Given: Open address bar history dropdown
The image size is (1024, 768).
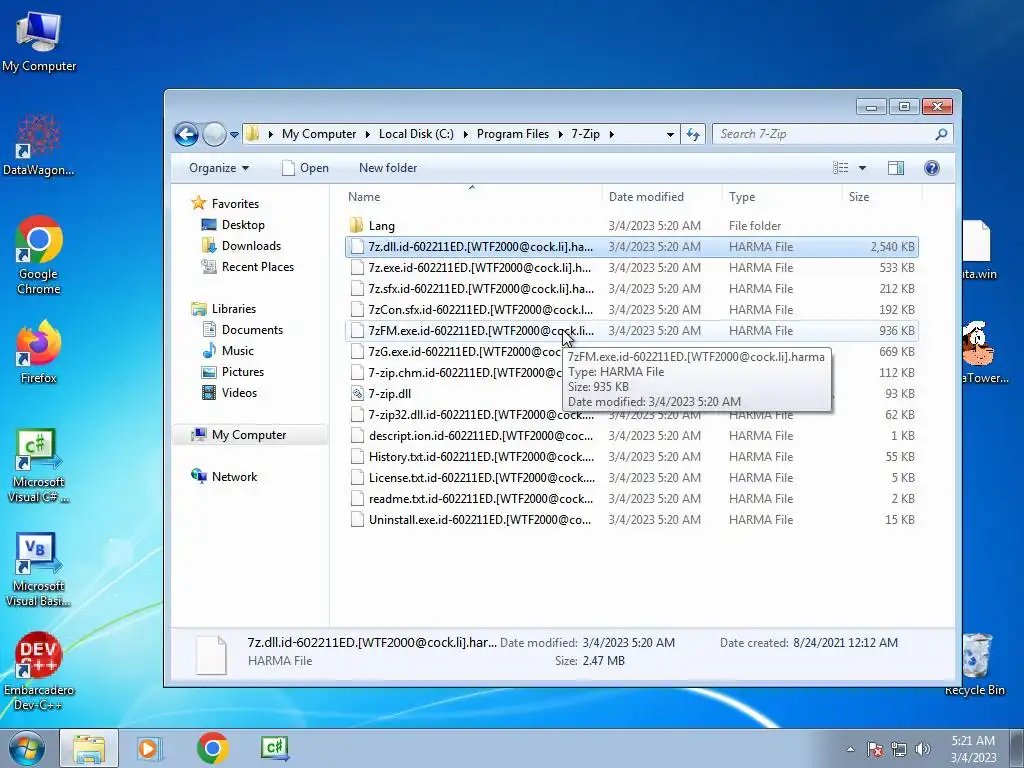Looking at the screenshot, I should tap(670, 135).
